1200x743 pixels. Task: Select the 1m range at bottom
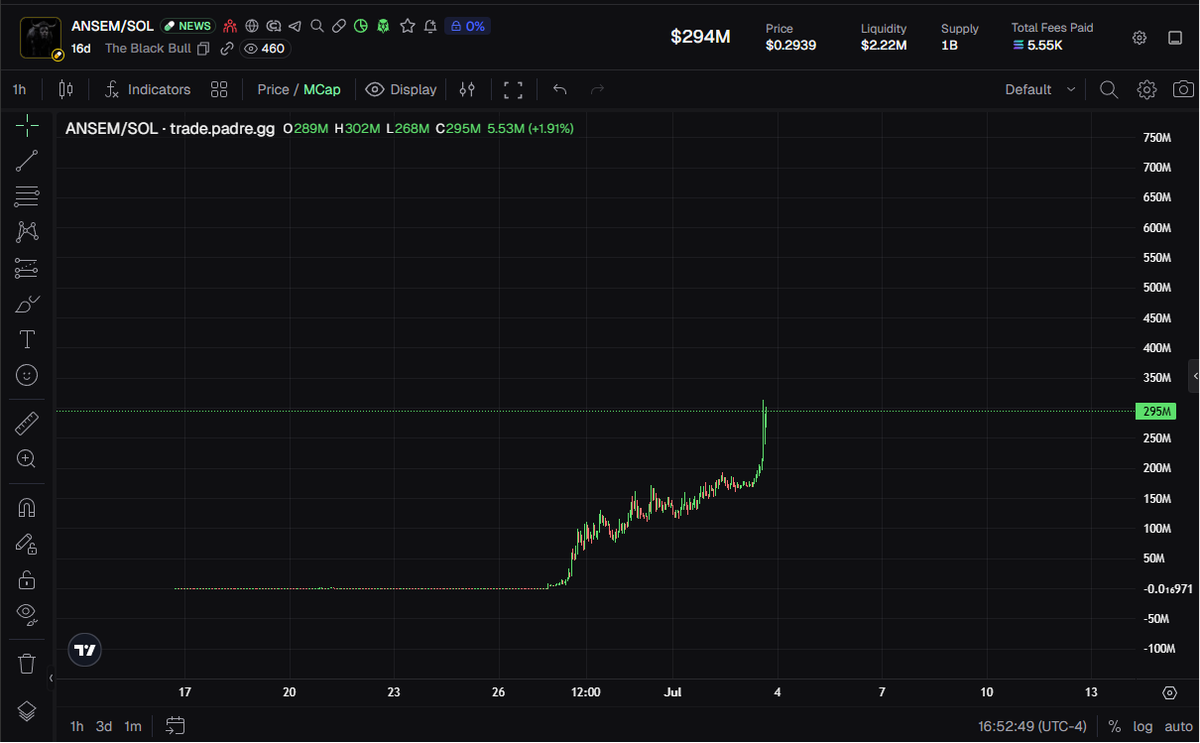pos(133,726)
